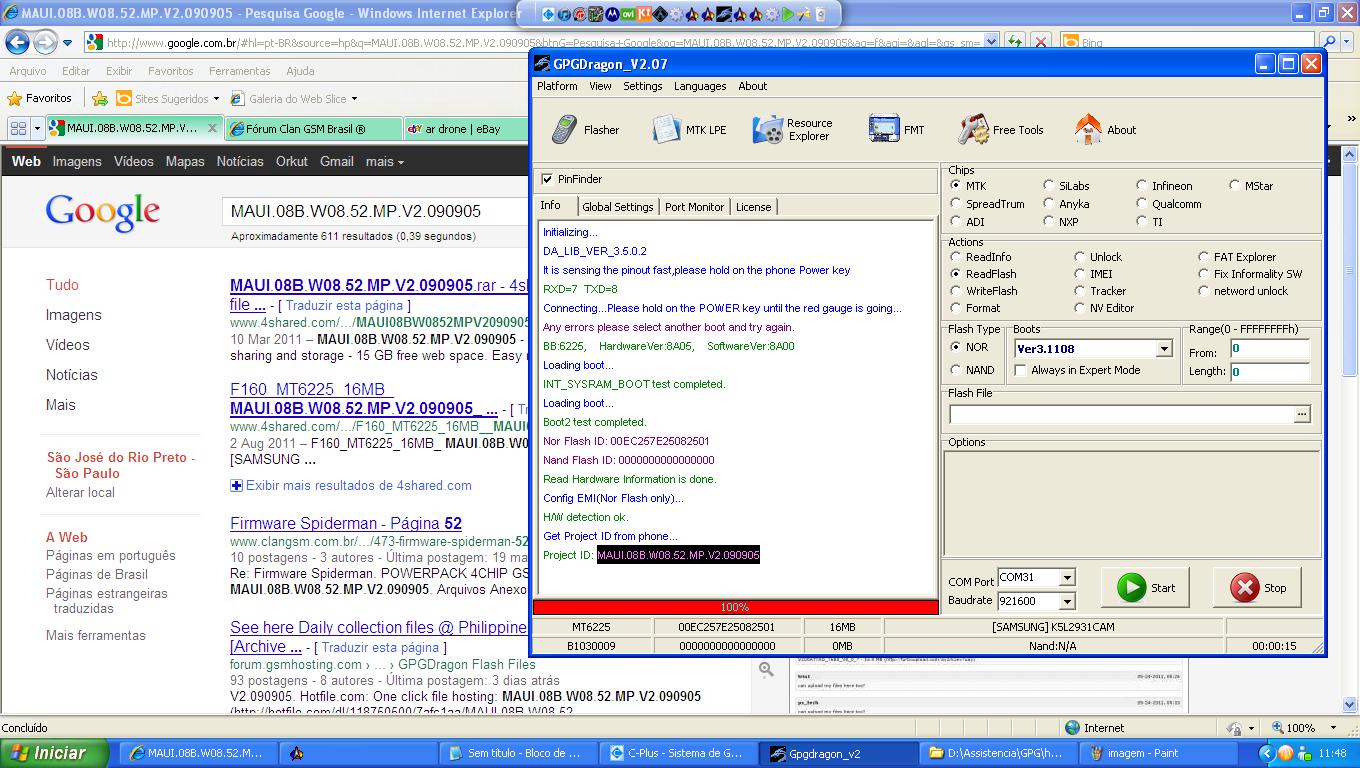Select NAND flash type
The image size is (1360, 768).
click(x=955, y=370)
